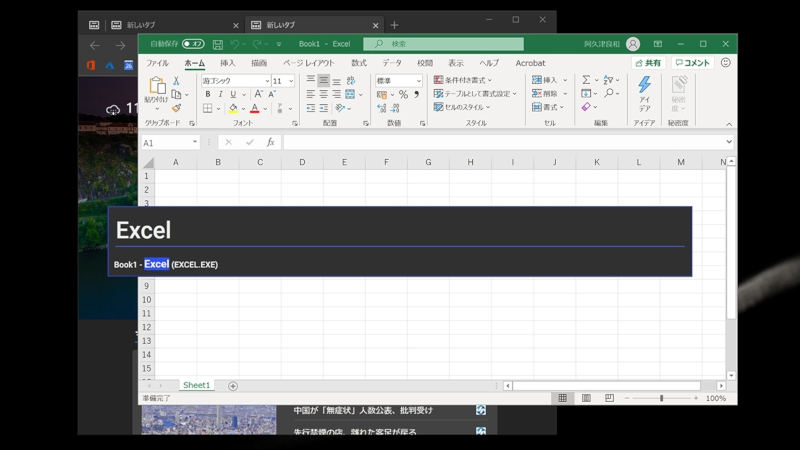Apply Percent Style format
Image resolution: width=800 pixels, height=450 pixels.
403,94
